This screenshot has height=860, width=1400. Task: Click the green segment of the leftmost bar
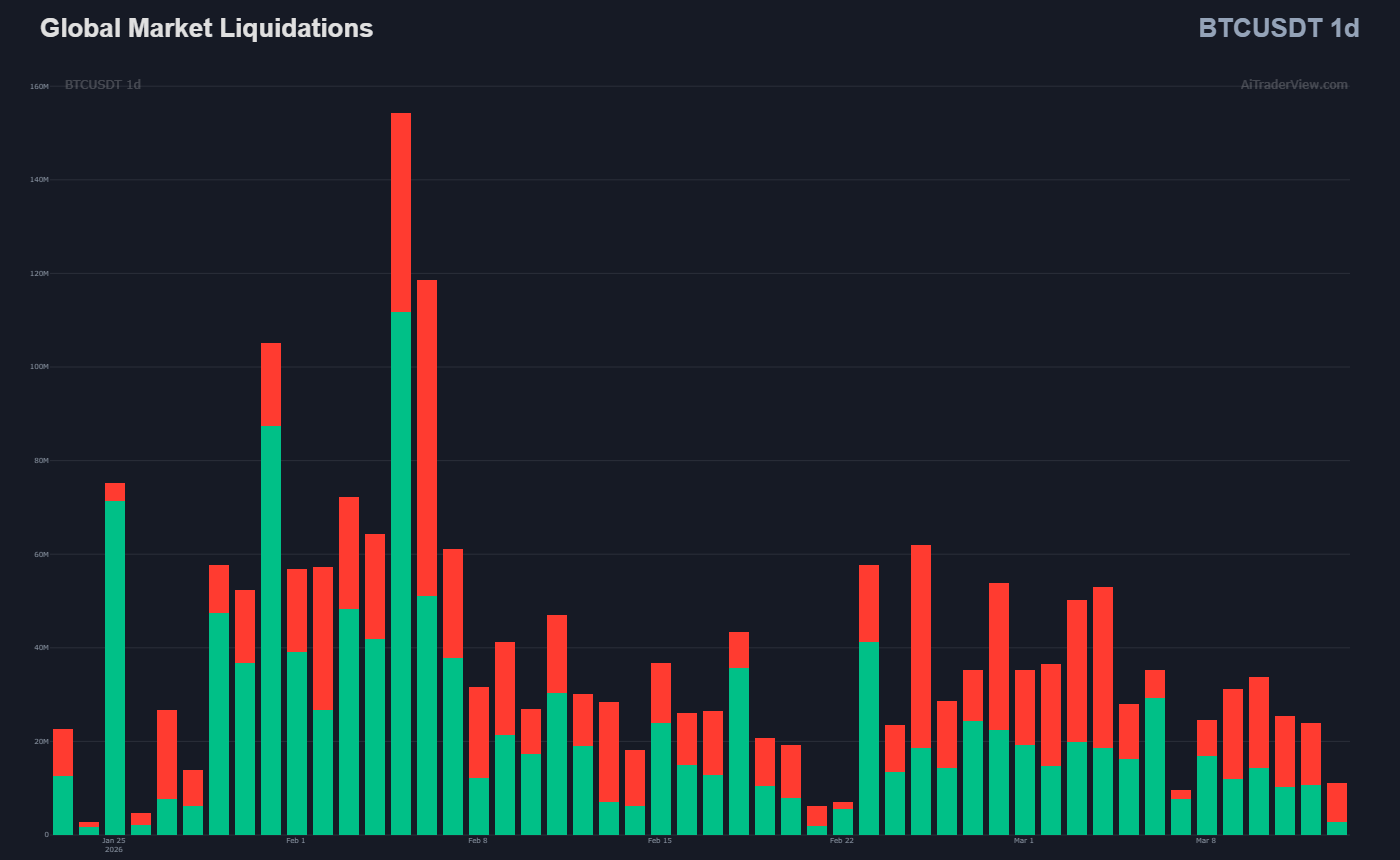tap(63, 805)
